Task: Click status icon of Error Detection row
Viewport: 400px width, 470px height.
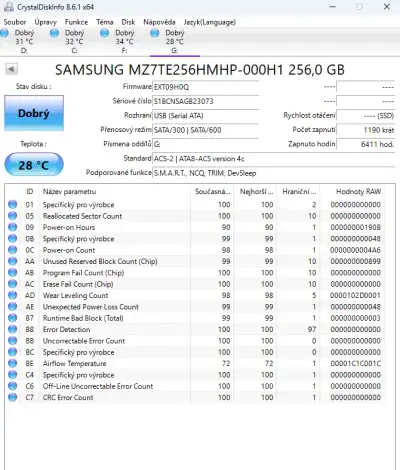Action: pyautogui.click(x=13, y=329)
